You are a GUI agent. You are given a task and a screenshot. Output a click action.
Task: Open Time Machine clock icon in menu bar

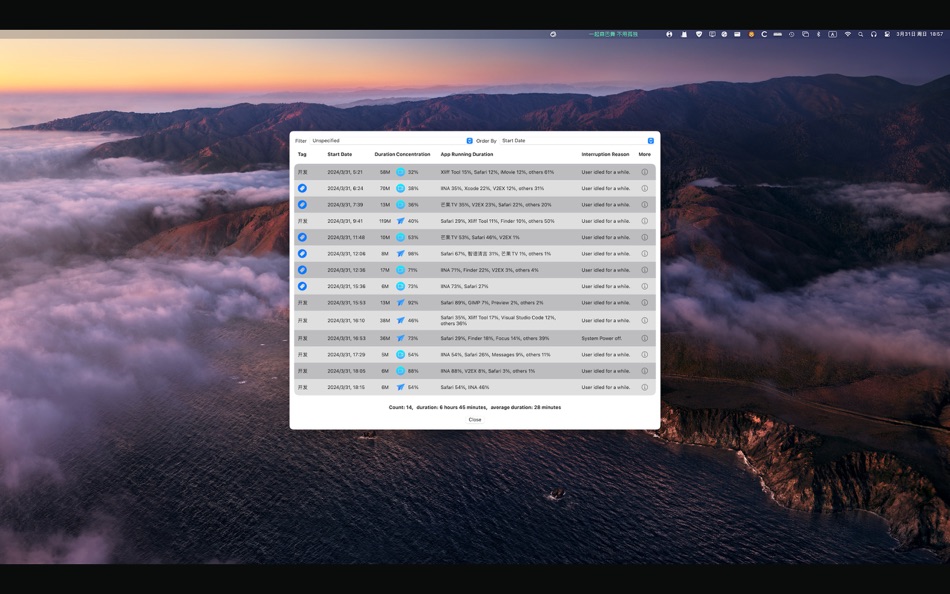[791, 35]
